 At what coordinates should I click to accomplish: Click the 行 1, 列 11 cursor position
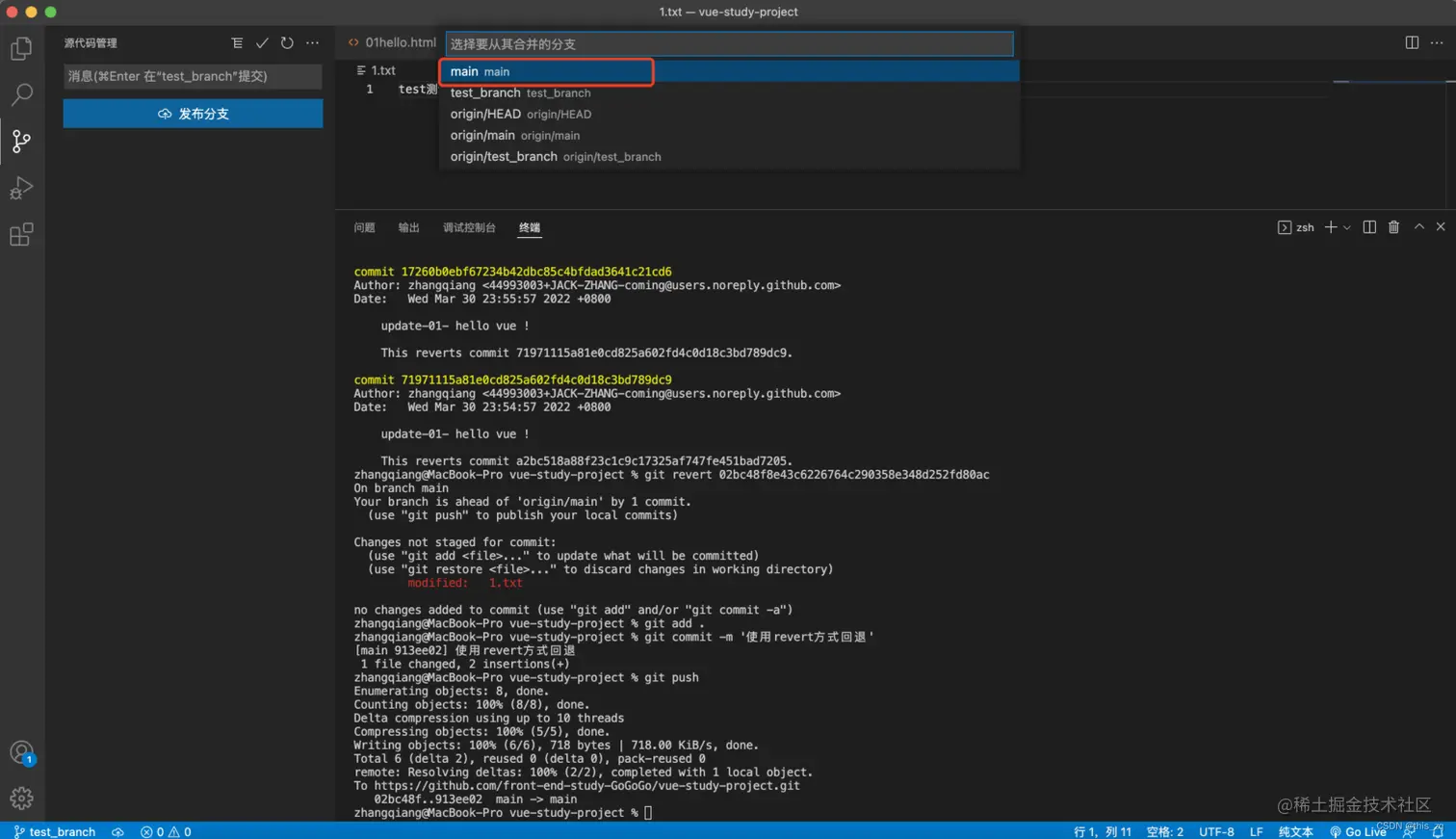1103,831
